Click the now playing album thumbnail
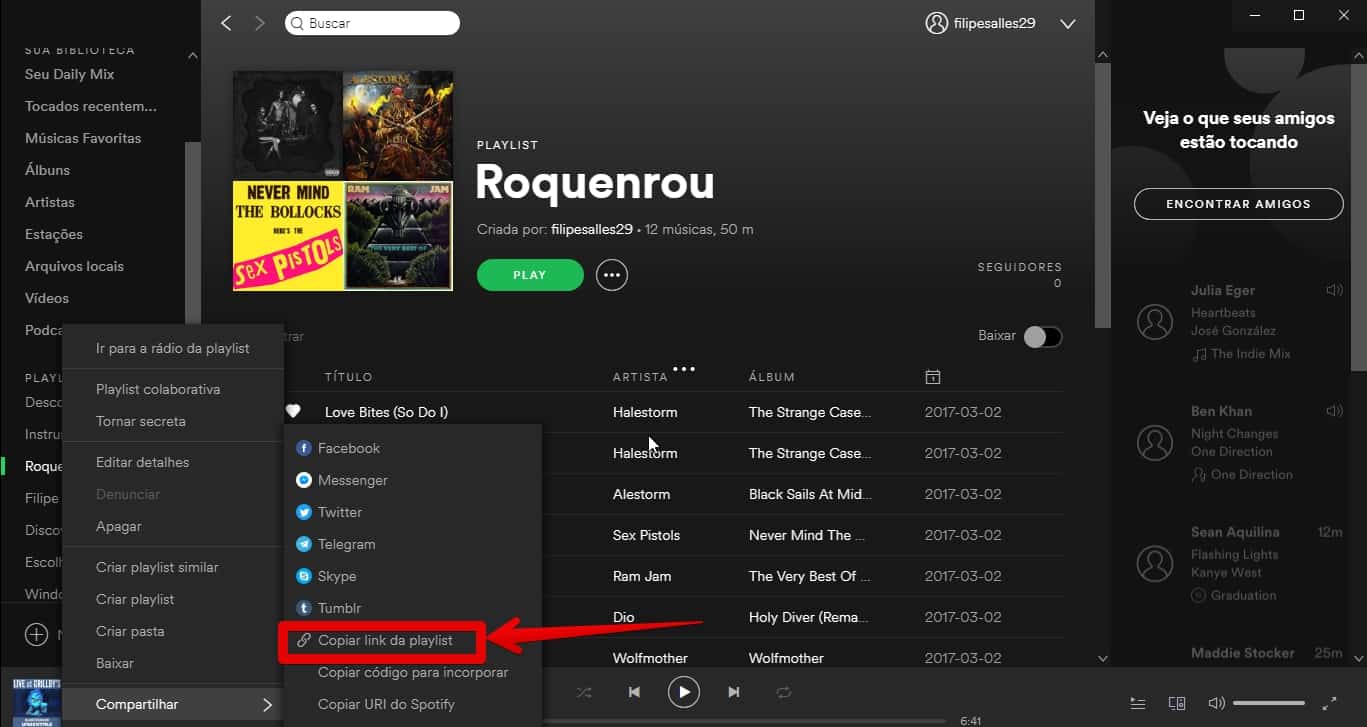Viewport: 1367px width, 727px height. pyautogui.click(x=37, y=702)
